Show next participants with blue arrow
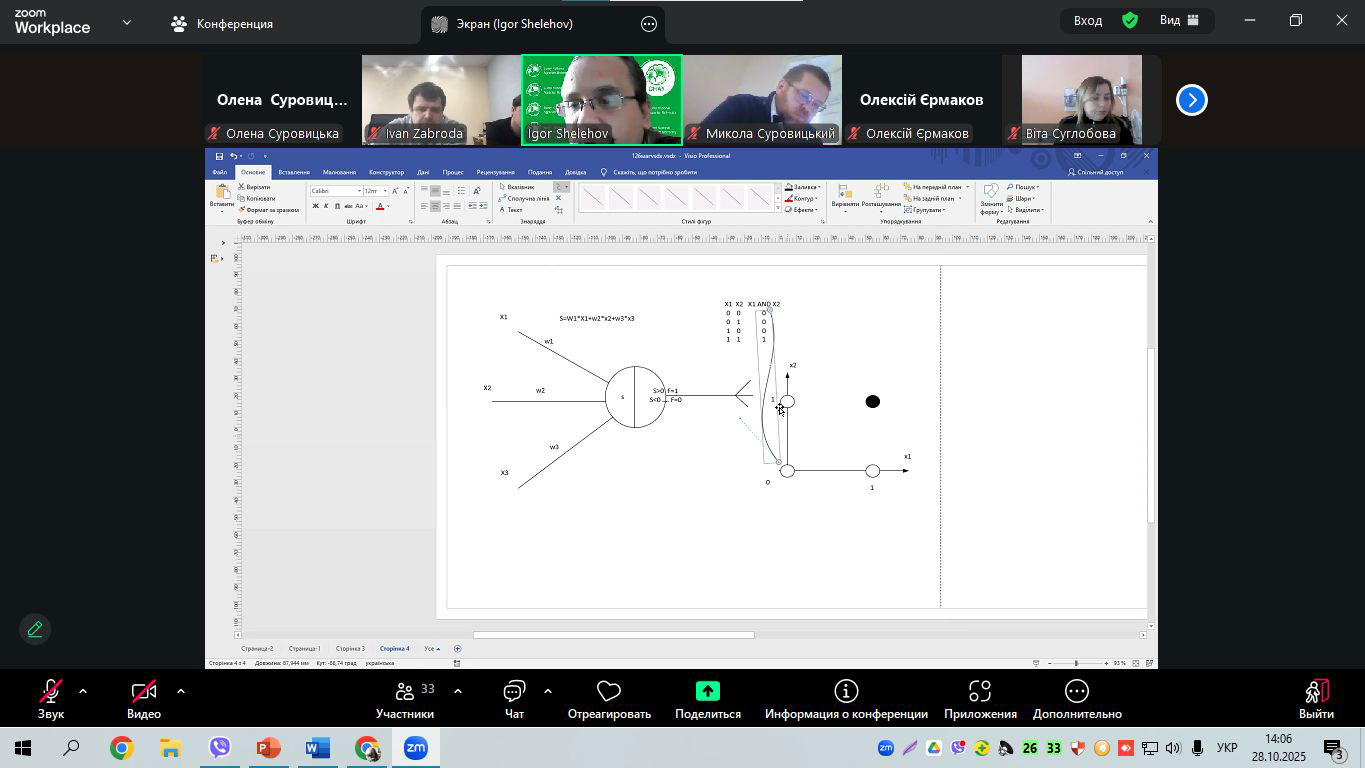The height and width of the screenshot is (768, 1365). point(1191,100)
